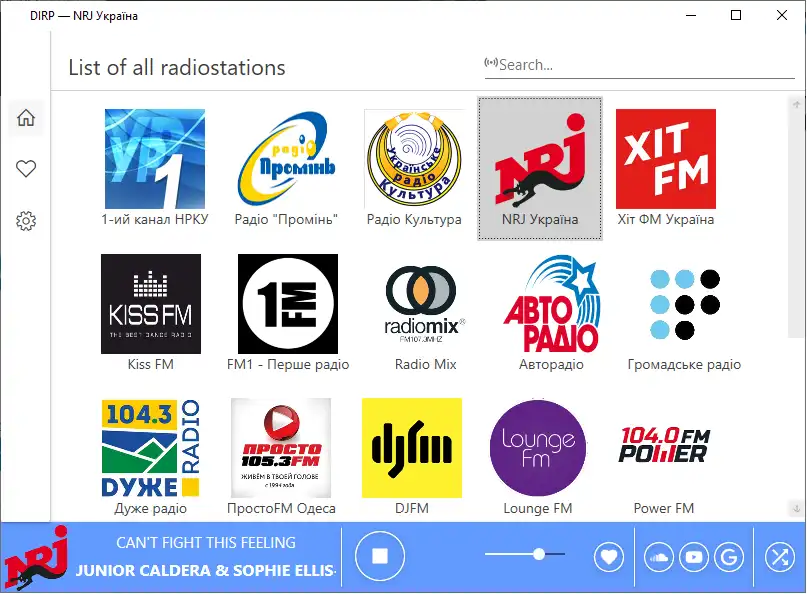The height and width of the screenshot is (594, 807).
Task: Select the Kiss FM station logo
Action: (x=151, y=304)
